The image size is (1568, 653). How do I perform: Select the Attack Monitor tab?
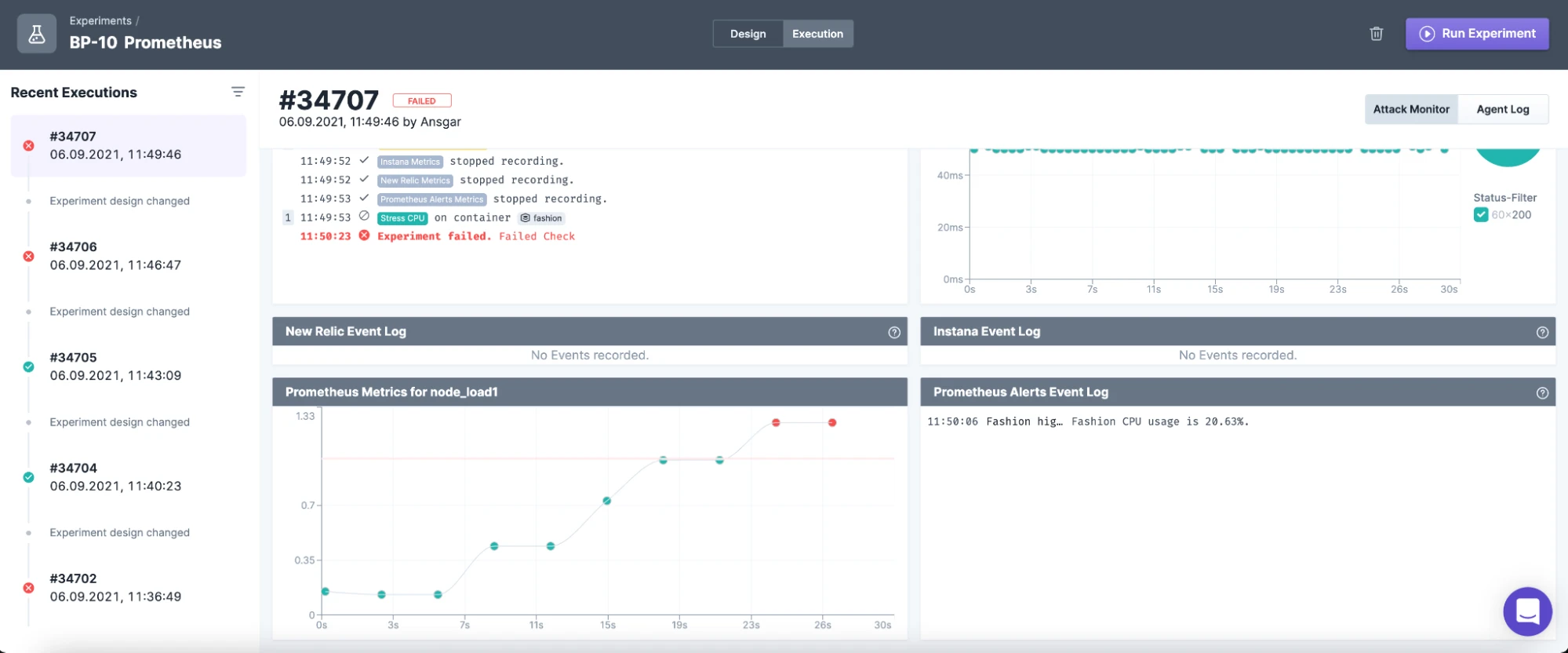[1411, 109]
